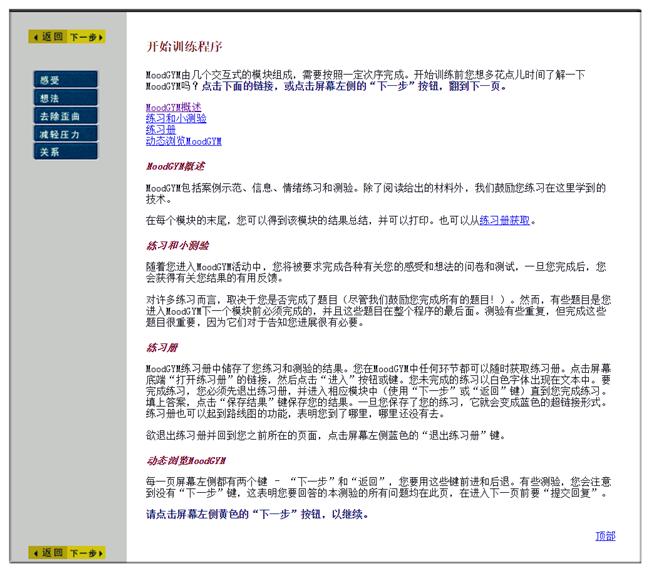The height and width of the screenshot is (572, 650).
Task: Select the 减轻压力 sidebar module
Action: [65, 133]
